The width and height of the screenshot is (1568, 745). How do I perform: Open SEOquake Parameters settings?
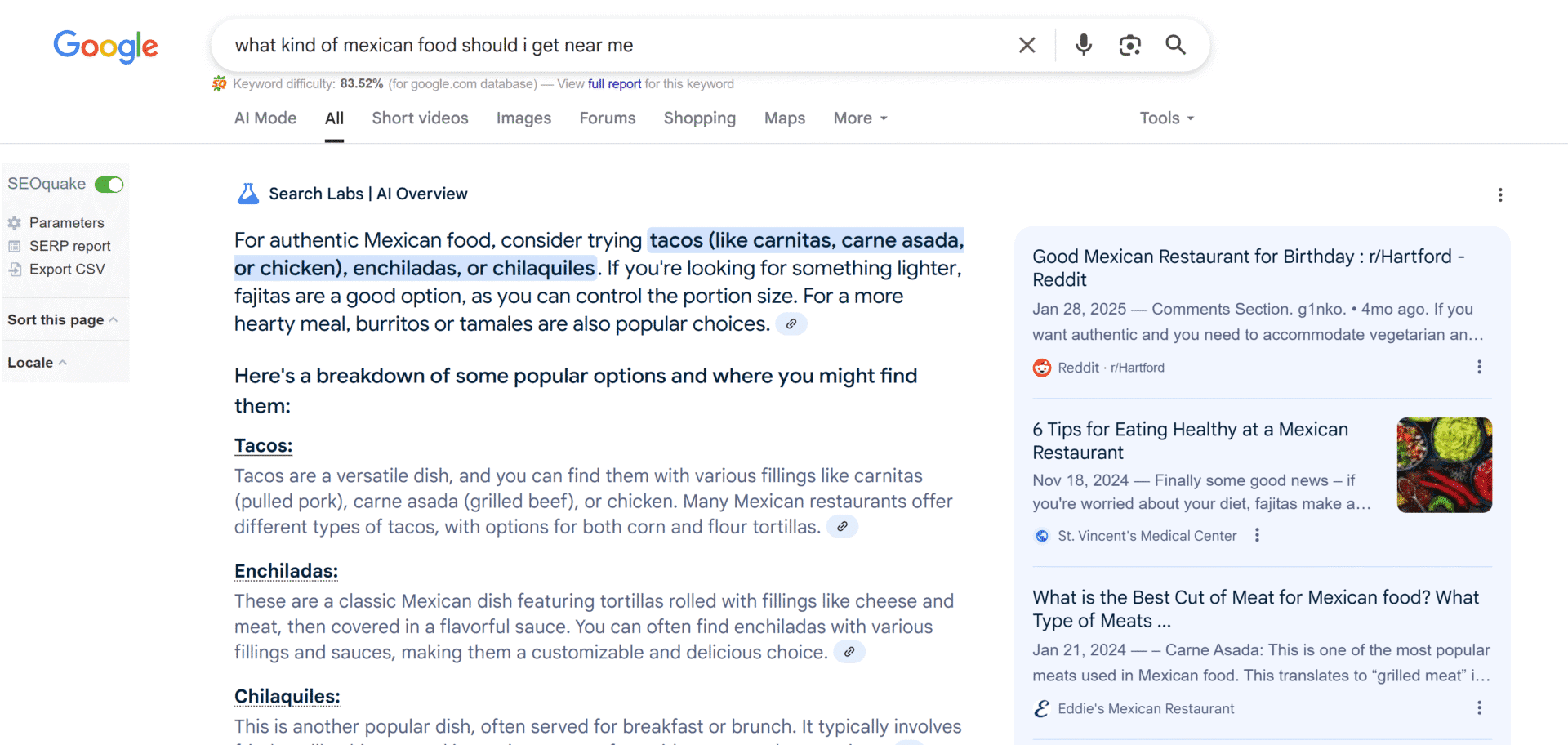pyautogui.click(x=67, y=222)
